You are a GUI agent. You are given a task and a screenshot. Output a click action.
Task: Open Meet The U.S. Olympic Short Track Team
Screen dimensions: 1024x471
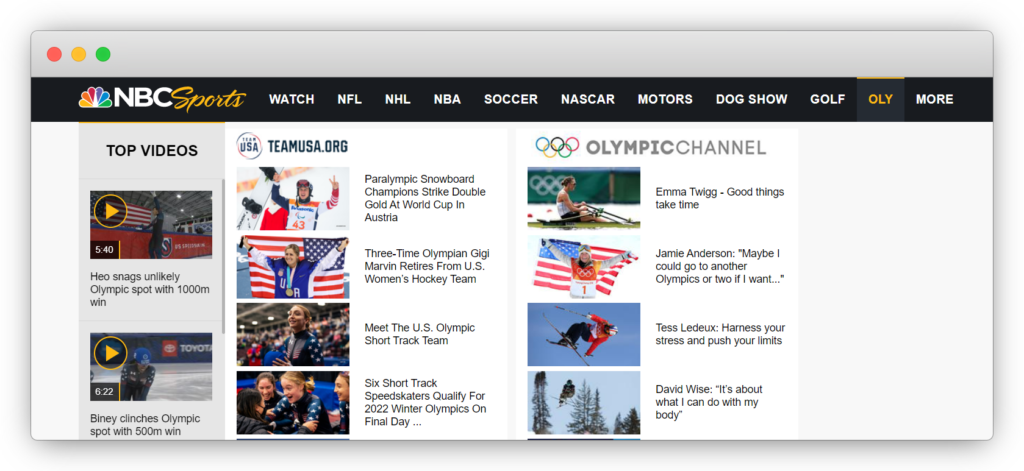[420, 334]
